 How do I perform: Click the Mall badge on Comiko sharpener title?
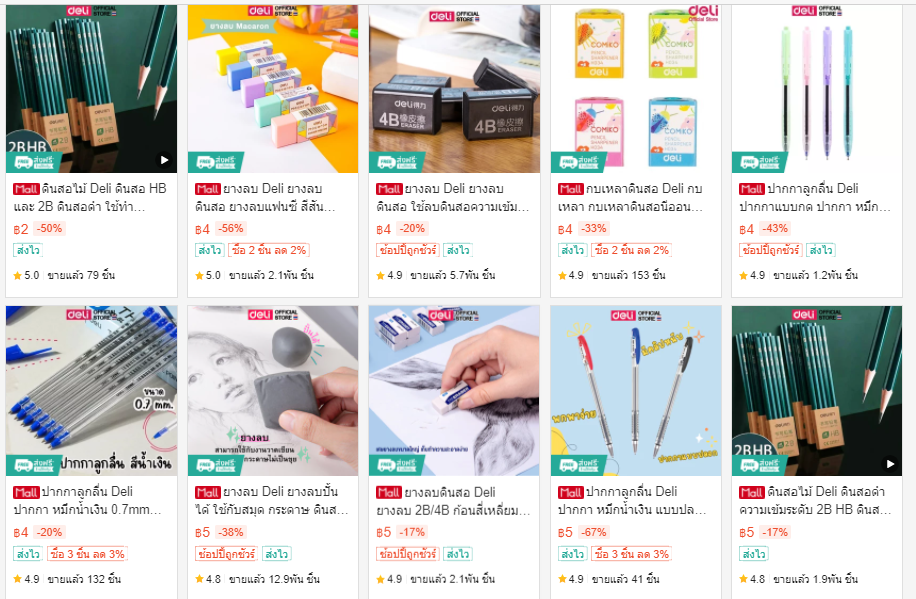[x=570, y=189]
